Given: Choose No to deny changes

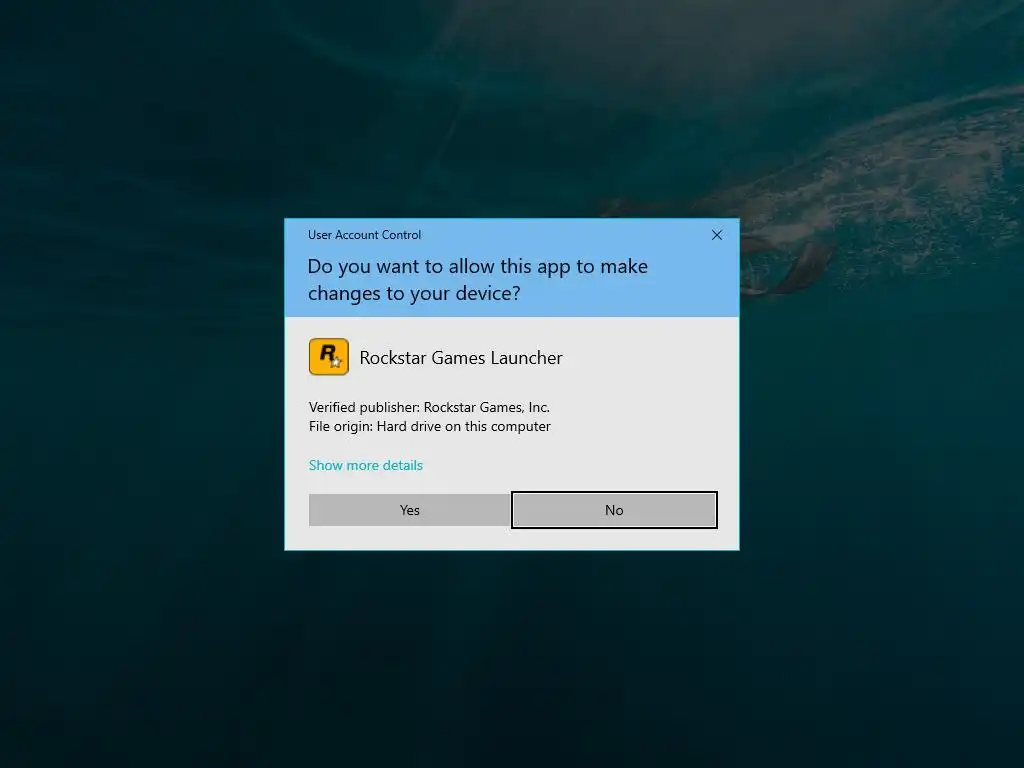Looking at the screenshot, I should 614,510.
